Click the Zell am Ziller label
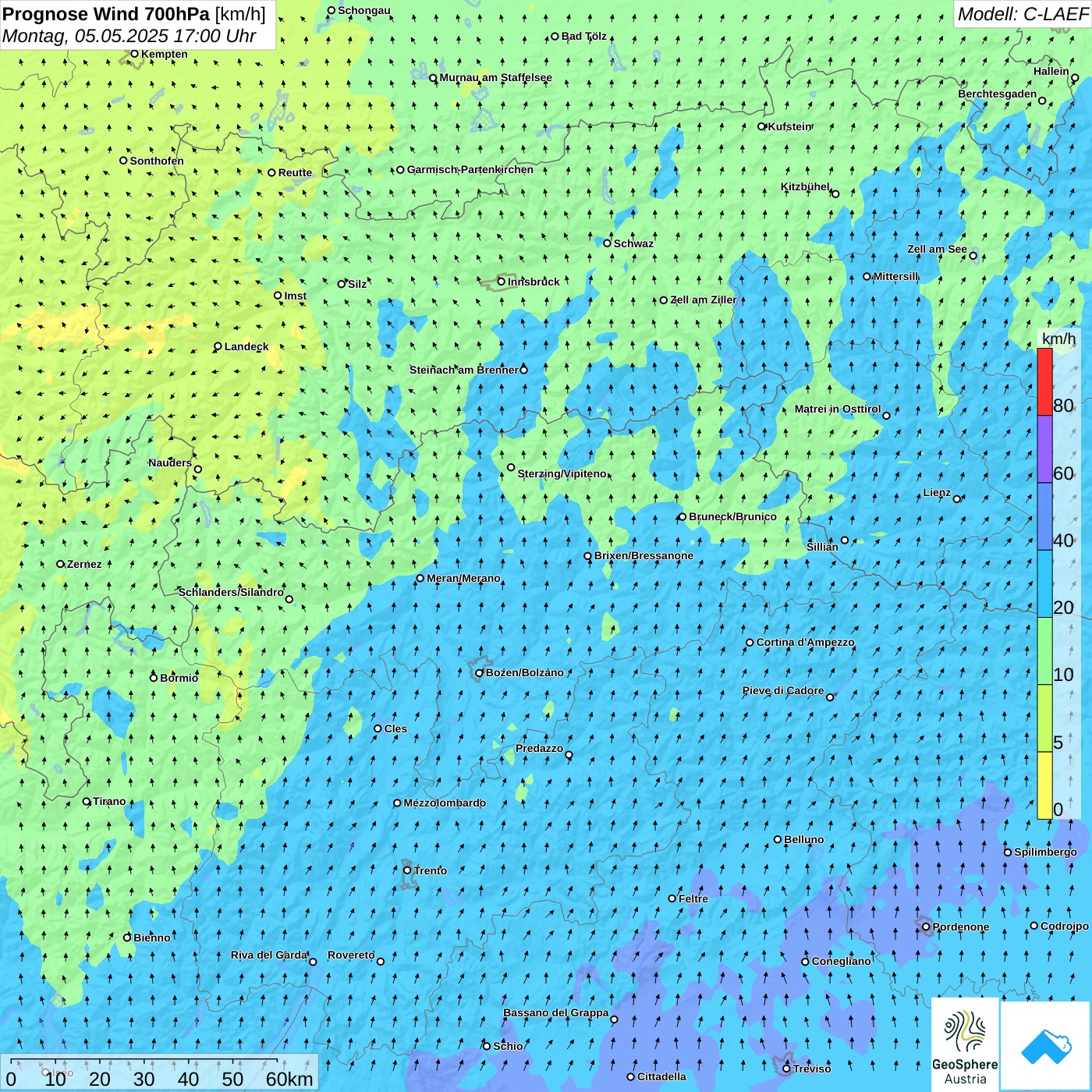 [x=703, y=300]
